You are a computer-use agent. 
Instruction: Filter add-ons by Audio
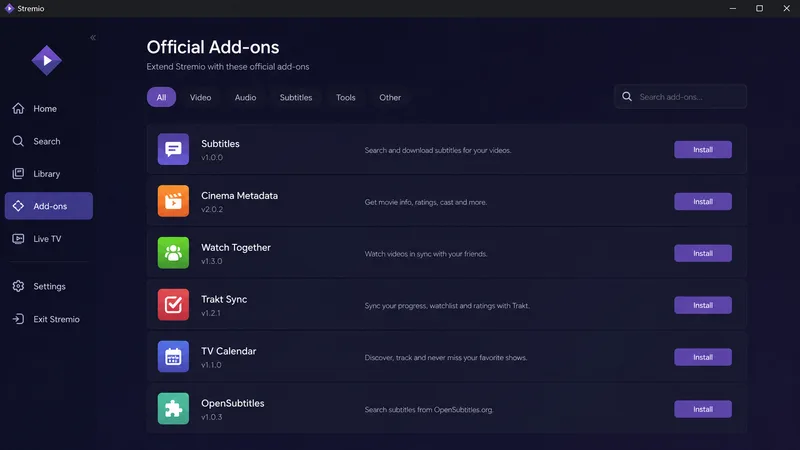(245, 97)
